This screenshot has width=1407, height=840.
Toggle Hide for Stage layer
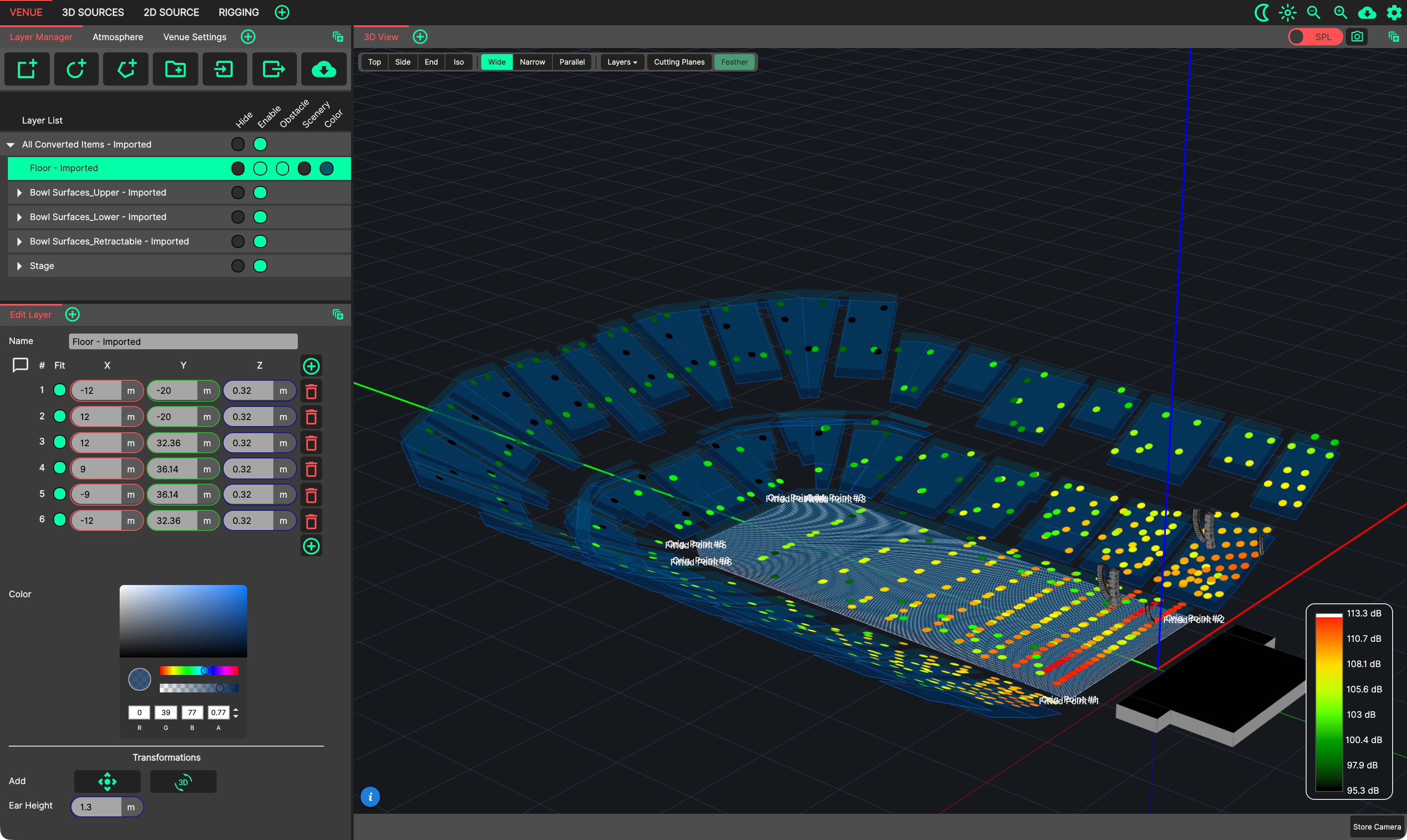click(238, 266)
